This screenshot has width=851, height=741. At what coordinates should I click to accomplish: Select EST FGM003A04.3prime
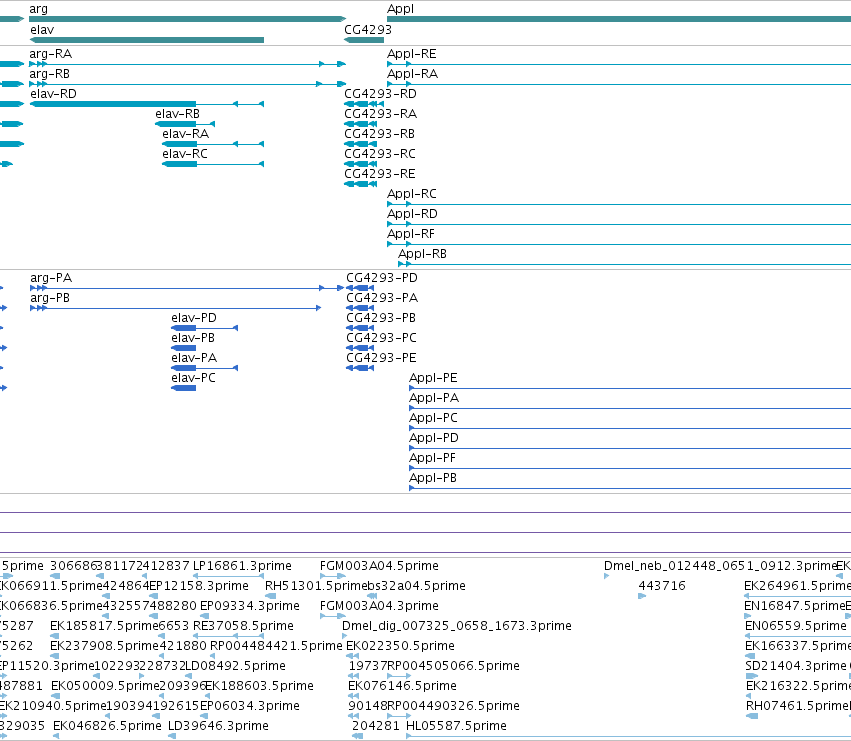point(379,606)
